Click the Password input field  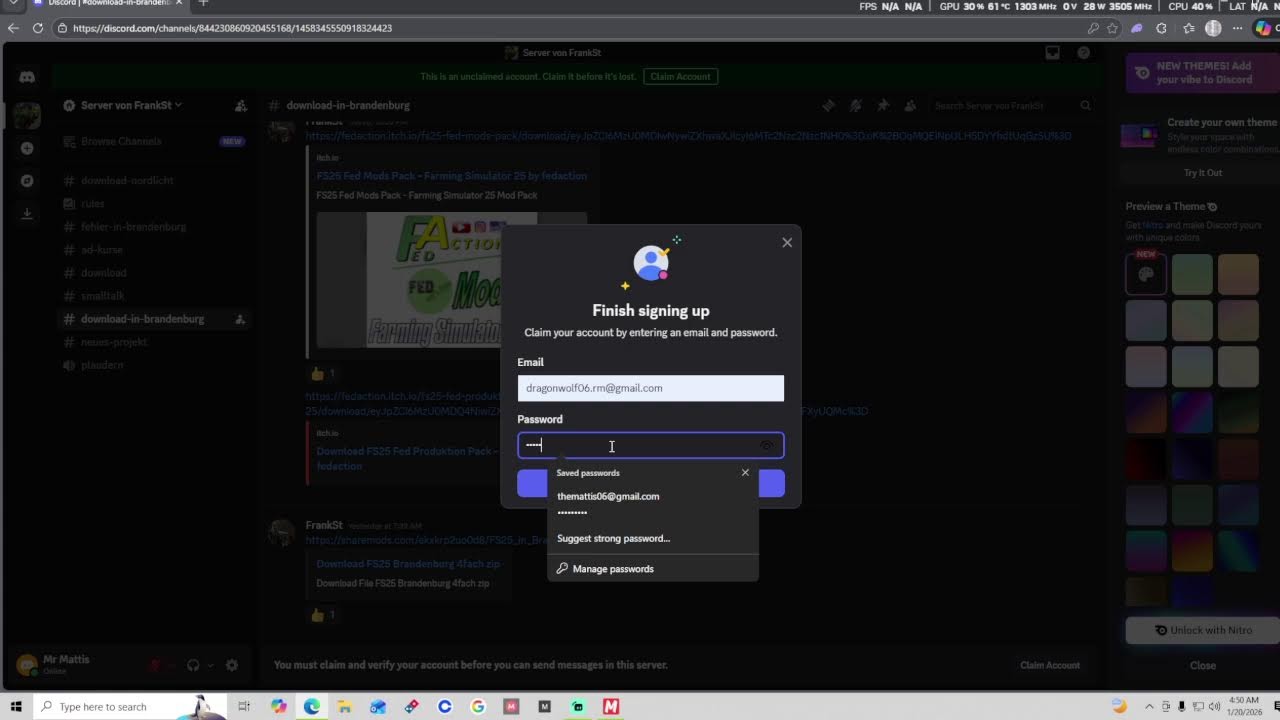tap(650, 446)
